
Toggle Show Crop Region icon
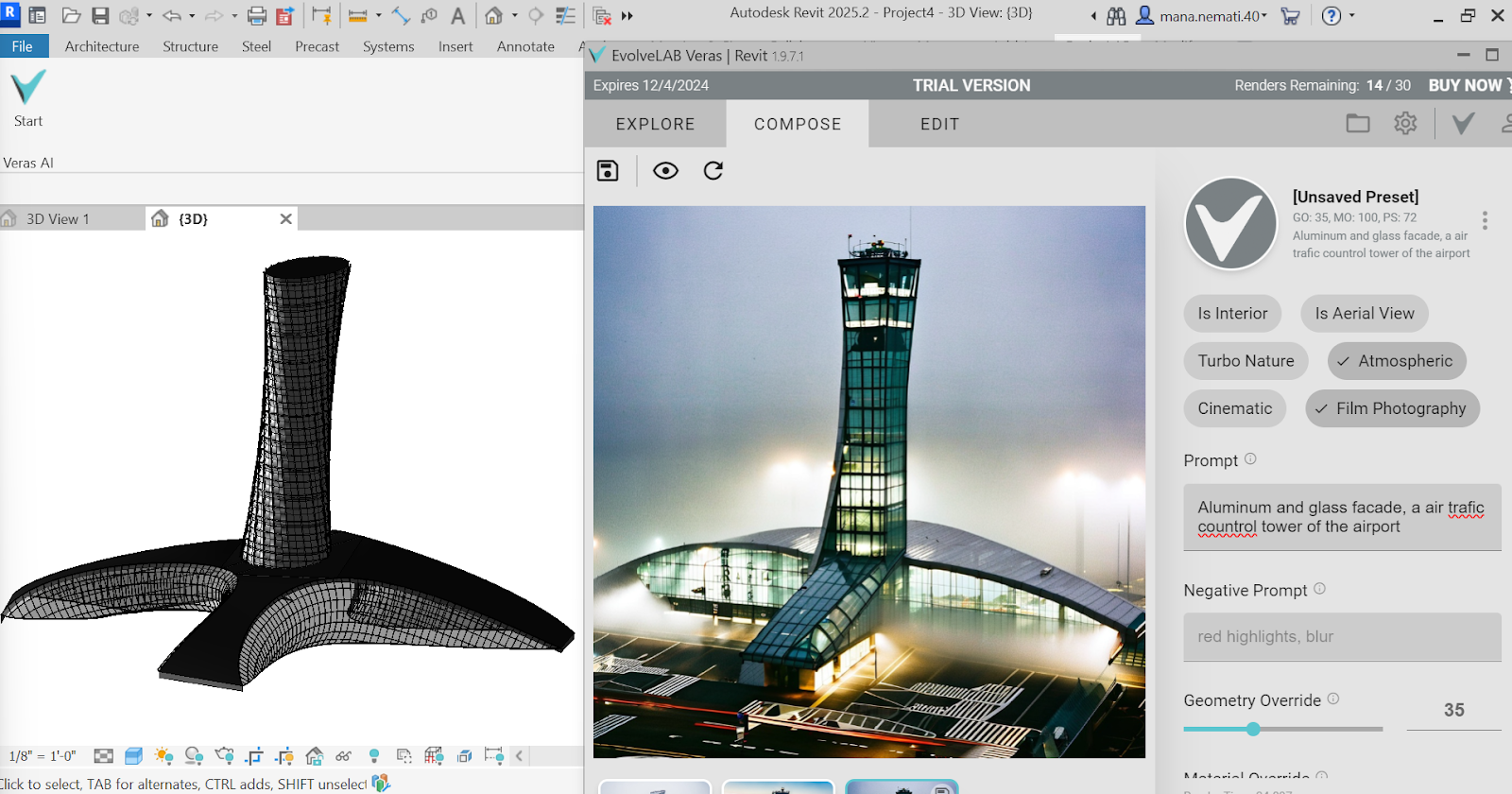[x=284, y=756]
